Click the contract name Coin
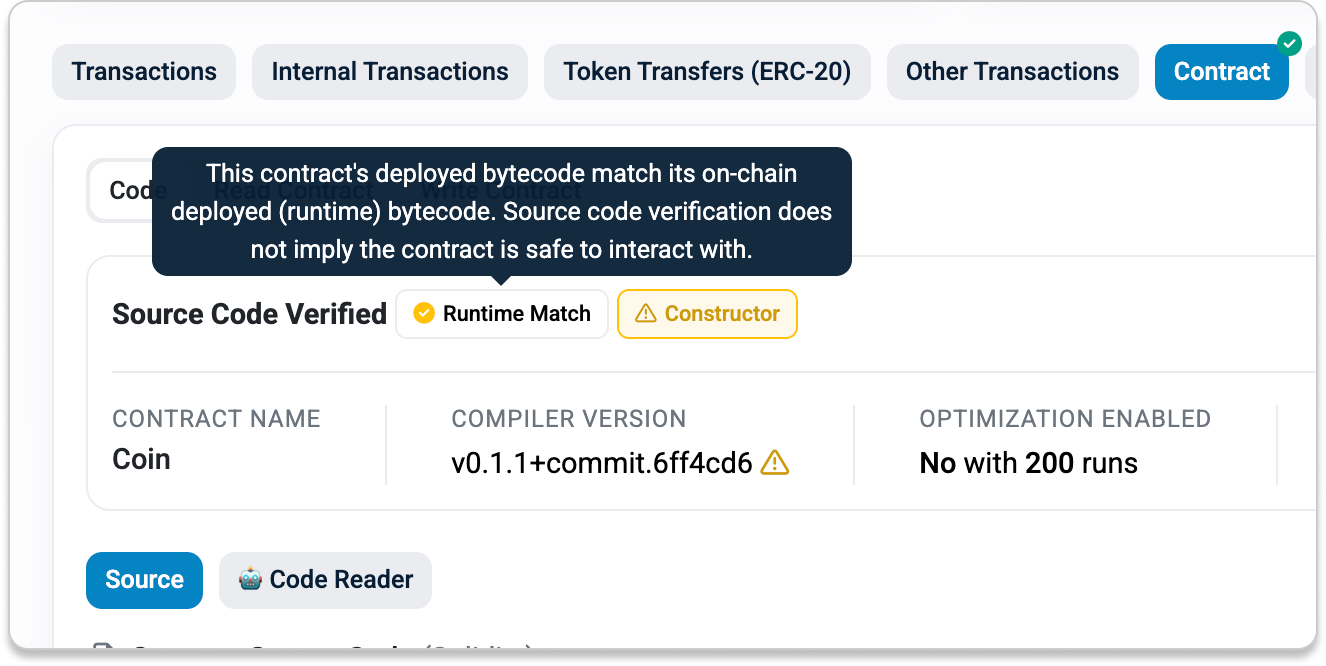1326x666 pixels. tap(141, 460)
